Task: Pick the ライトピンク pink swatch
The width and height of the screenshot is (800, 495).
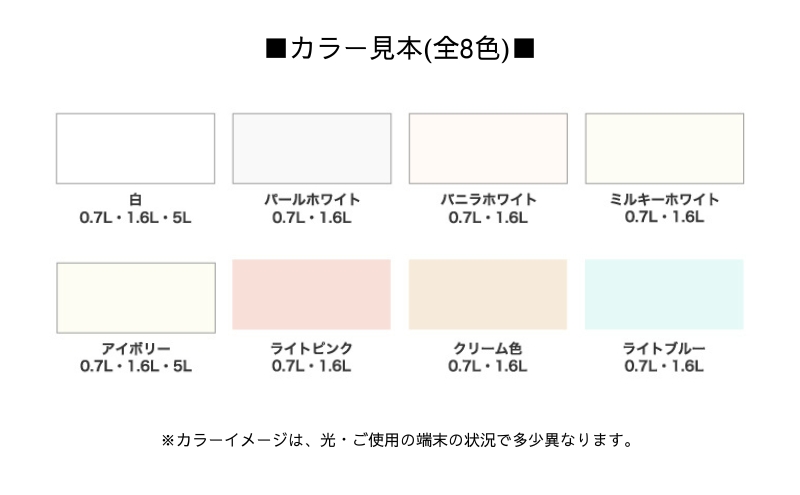Action: [x=312, y=294]
